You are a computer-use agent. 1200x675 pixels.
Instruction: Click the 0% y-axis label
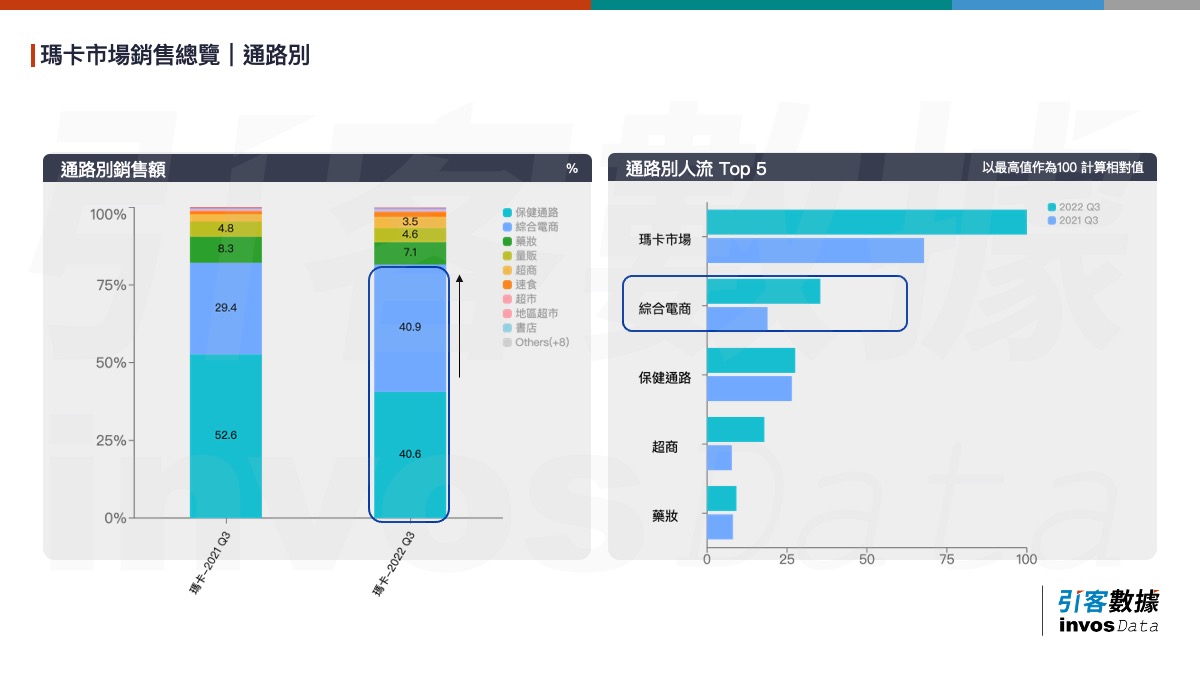click(115, 518)
